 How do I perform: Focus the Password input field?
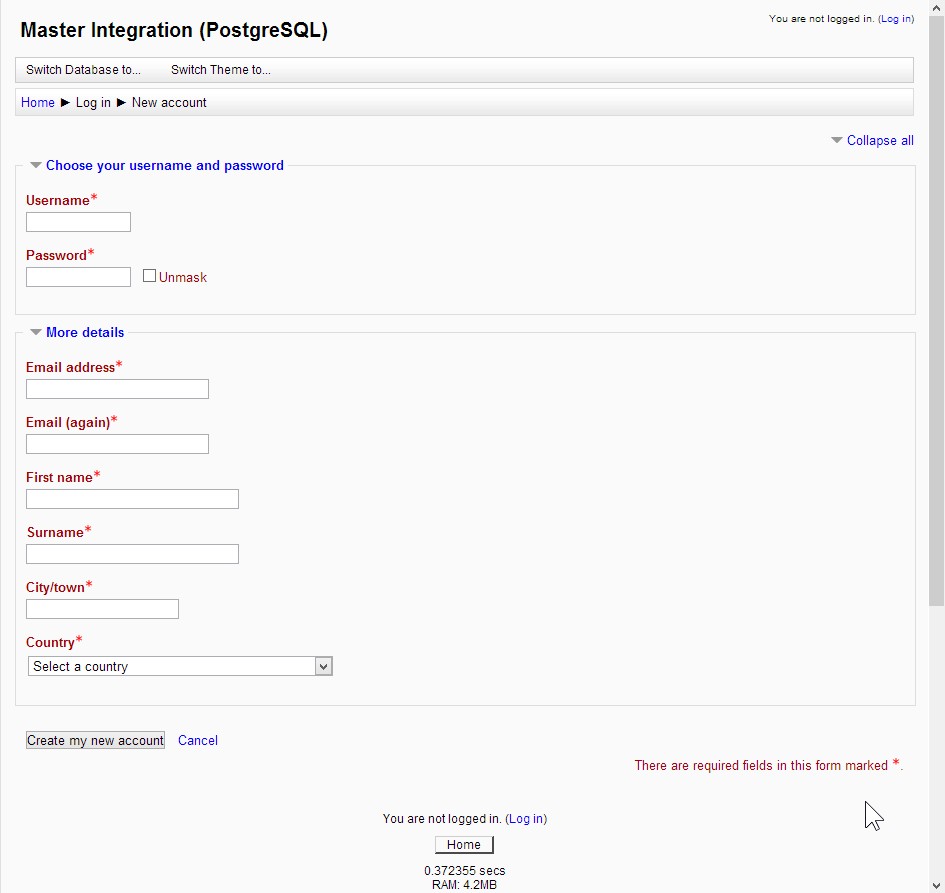(x=78, y=277)
